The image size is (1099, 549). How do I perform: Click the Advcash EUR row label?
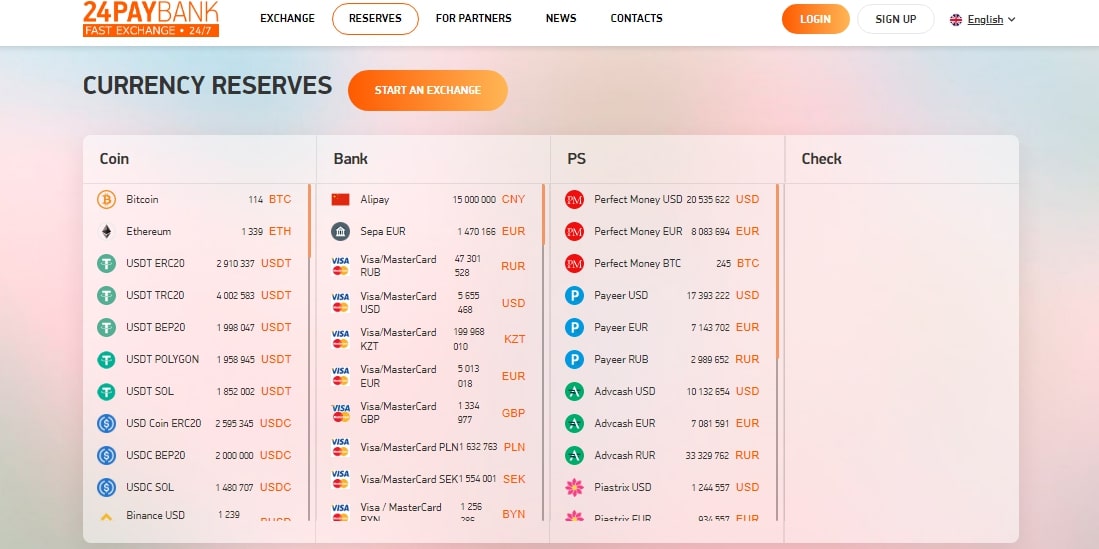point(624,423)
